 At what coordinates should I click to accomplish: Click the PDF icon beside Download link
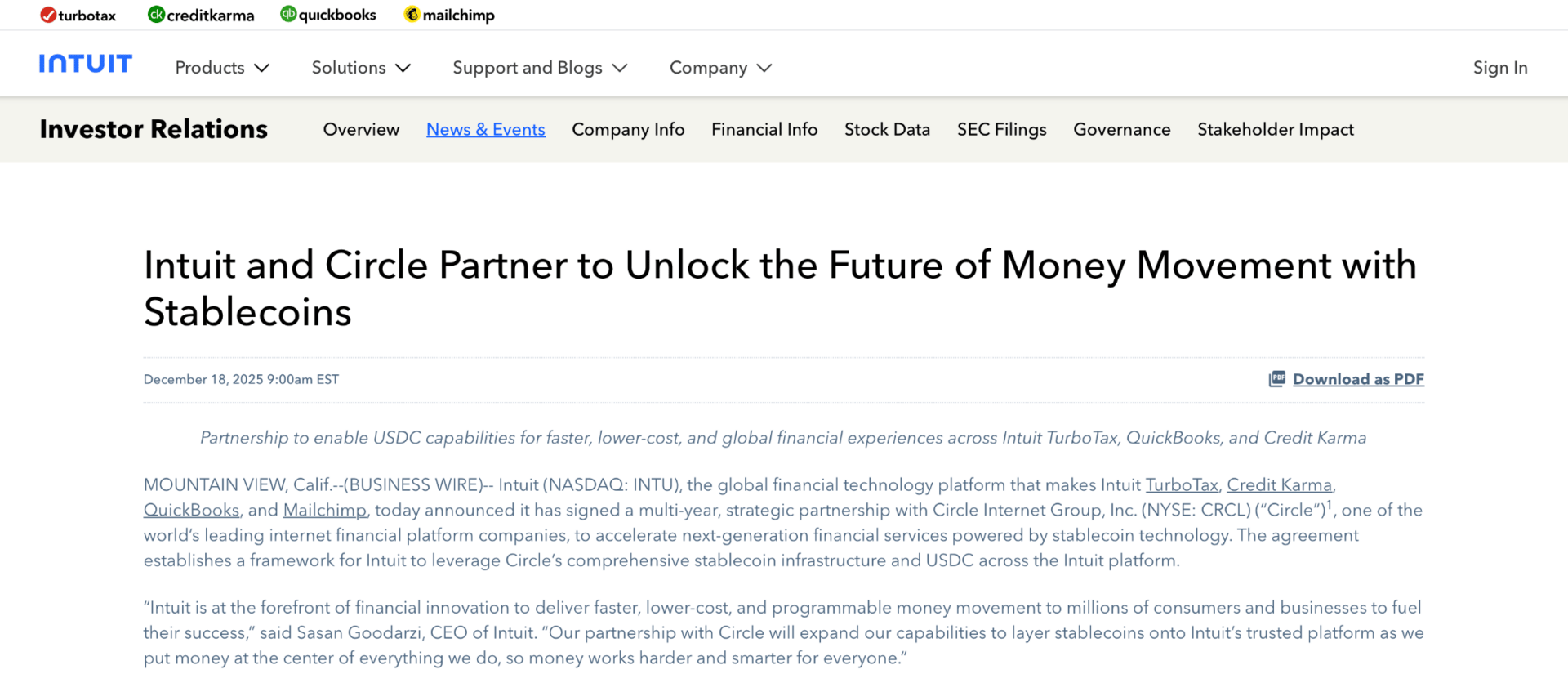click(x=1276, y=379)
